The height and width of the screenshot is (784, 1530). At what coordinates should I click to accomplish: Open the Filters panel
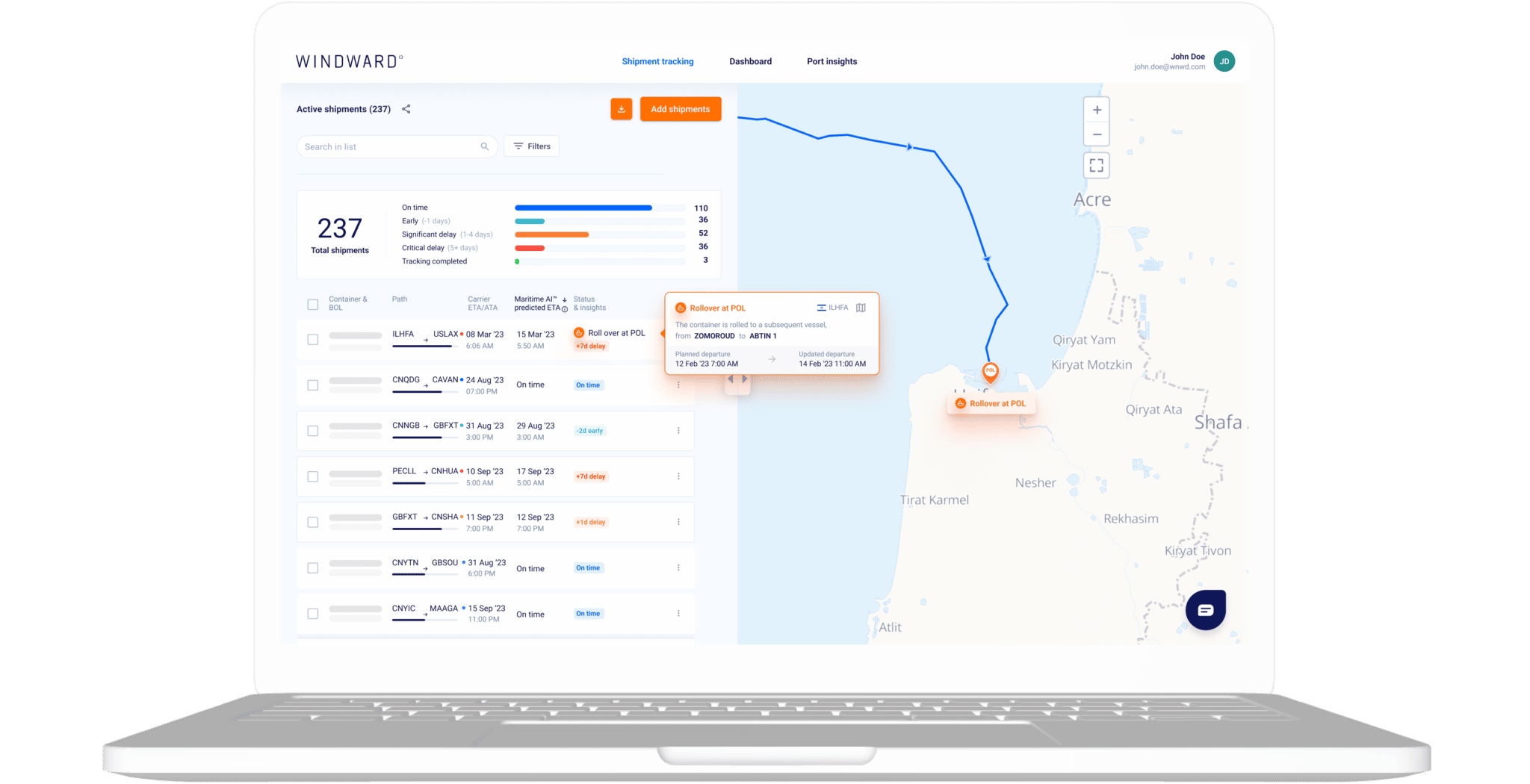coord(532,146)
